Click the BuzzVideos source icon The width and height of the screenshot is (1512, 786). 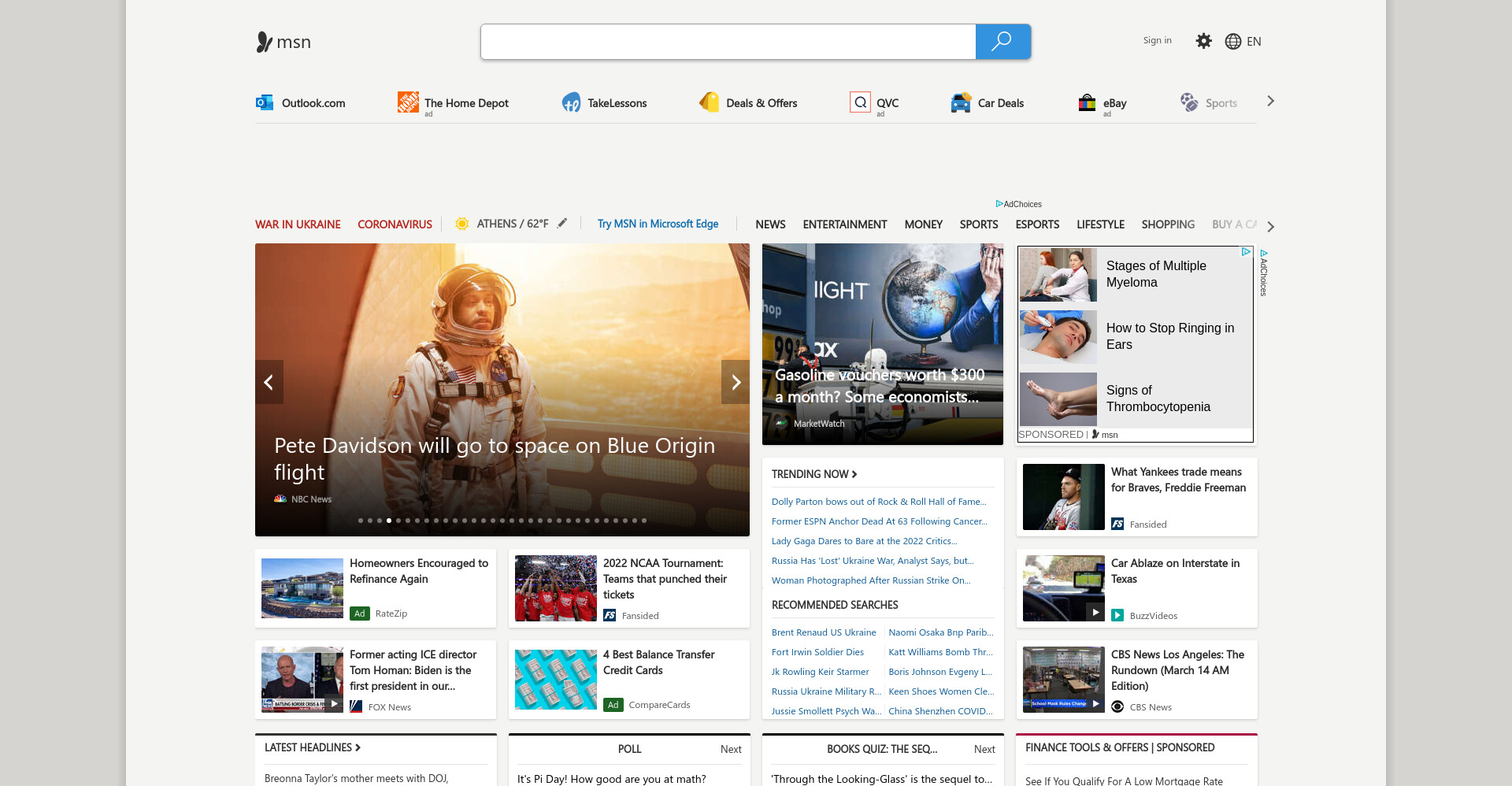click(1117, 615)
